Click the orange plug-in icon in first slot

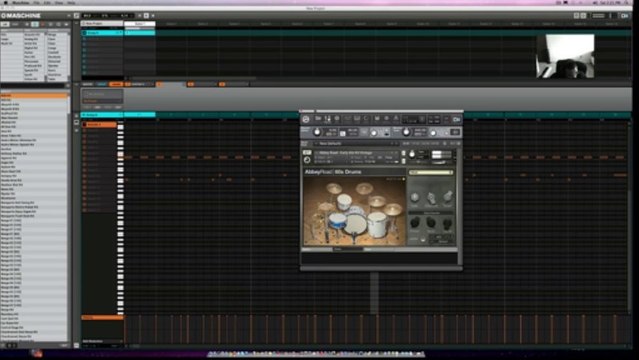click(128, 84)
